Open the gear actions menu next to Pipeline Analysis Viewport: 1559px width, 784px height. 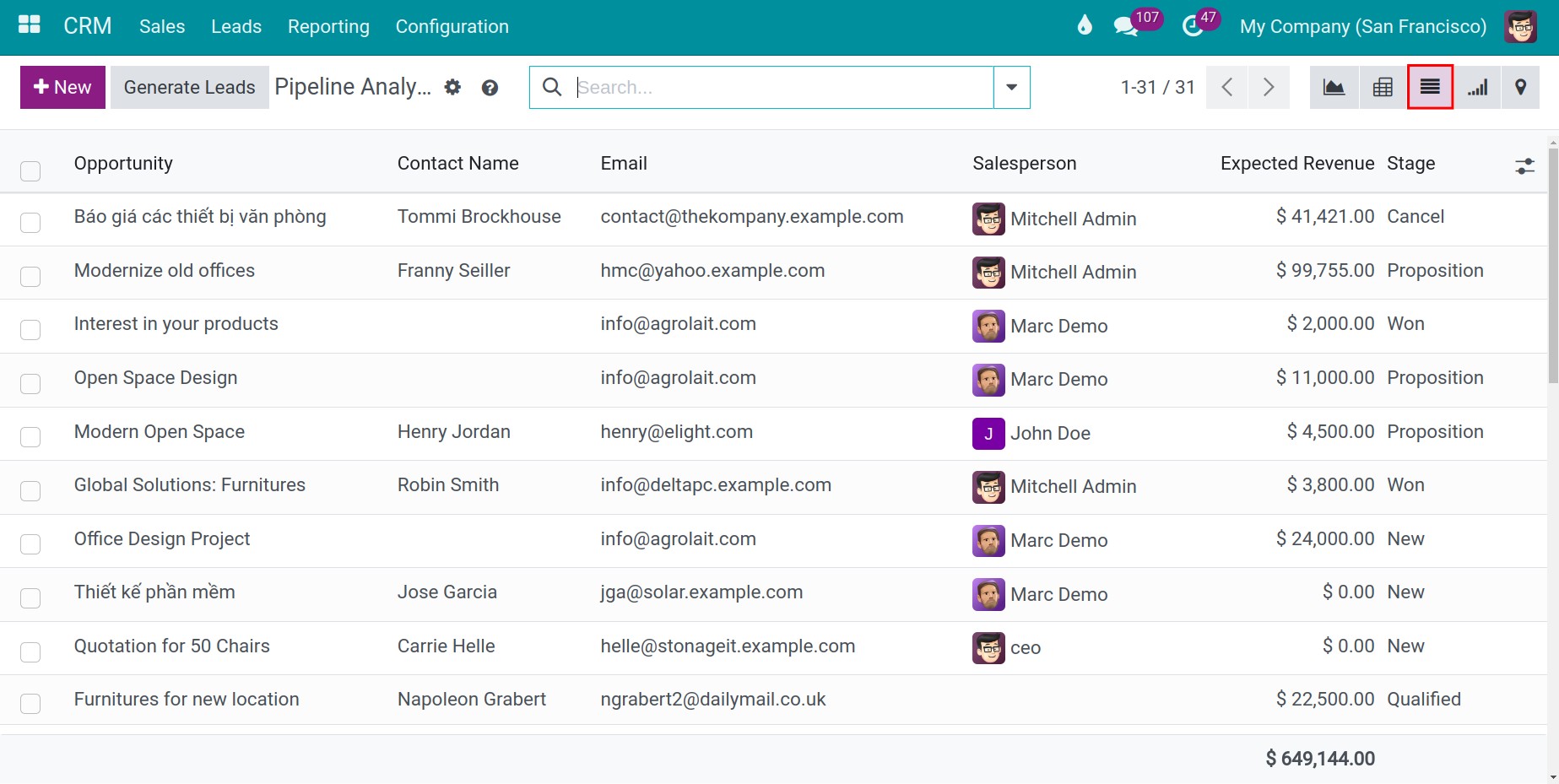pos(453,87)
